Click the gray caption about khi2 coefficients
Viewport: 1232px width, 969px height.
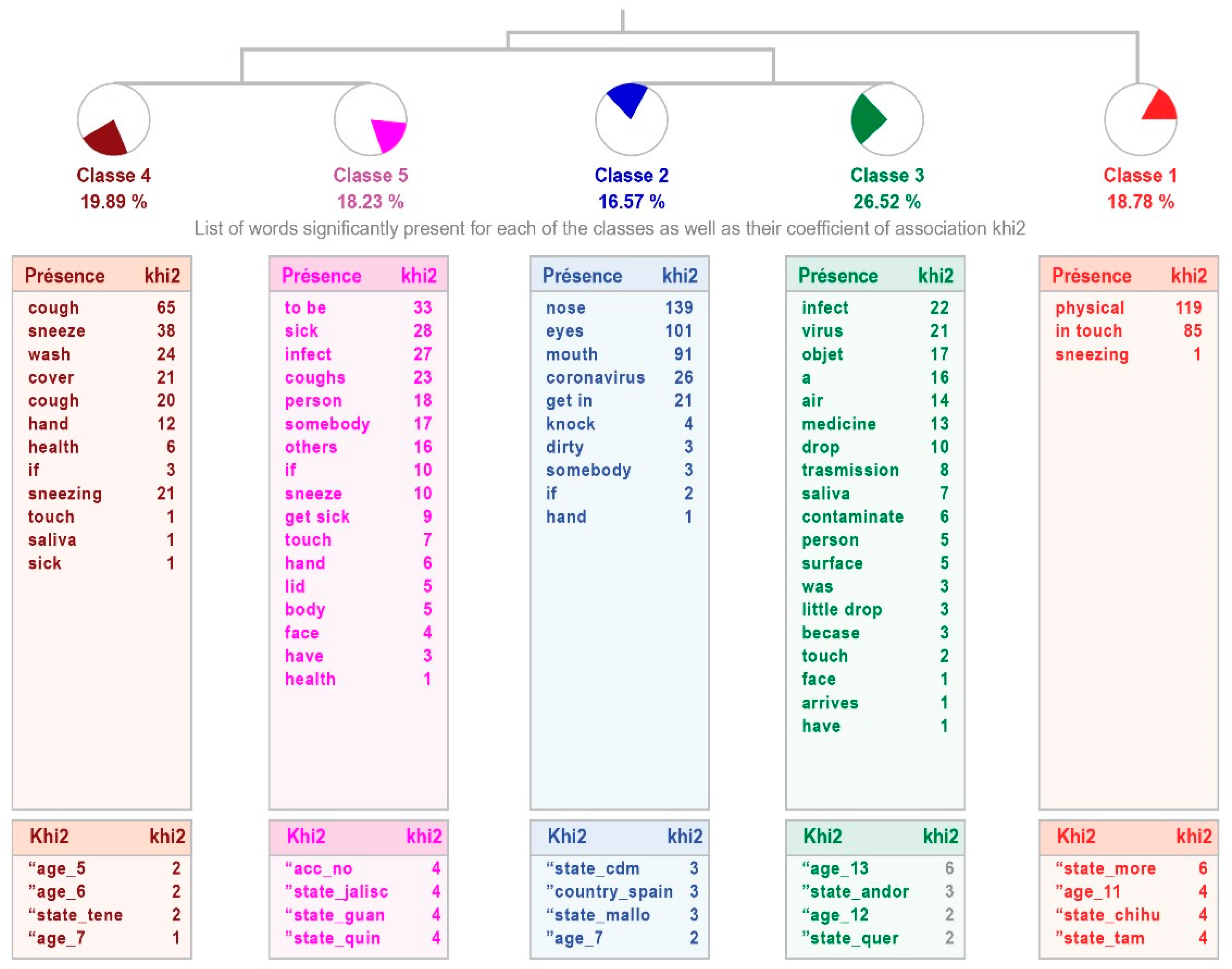click(609, 229)
